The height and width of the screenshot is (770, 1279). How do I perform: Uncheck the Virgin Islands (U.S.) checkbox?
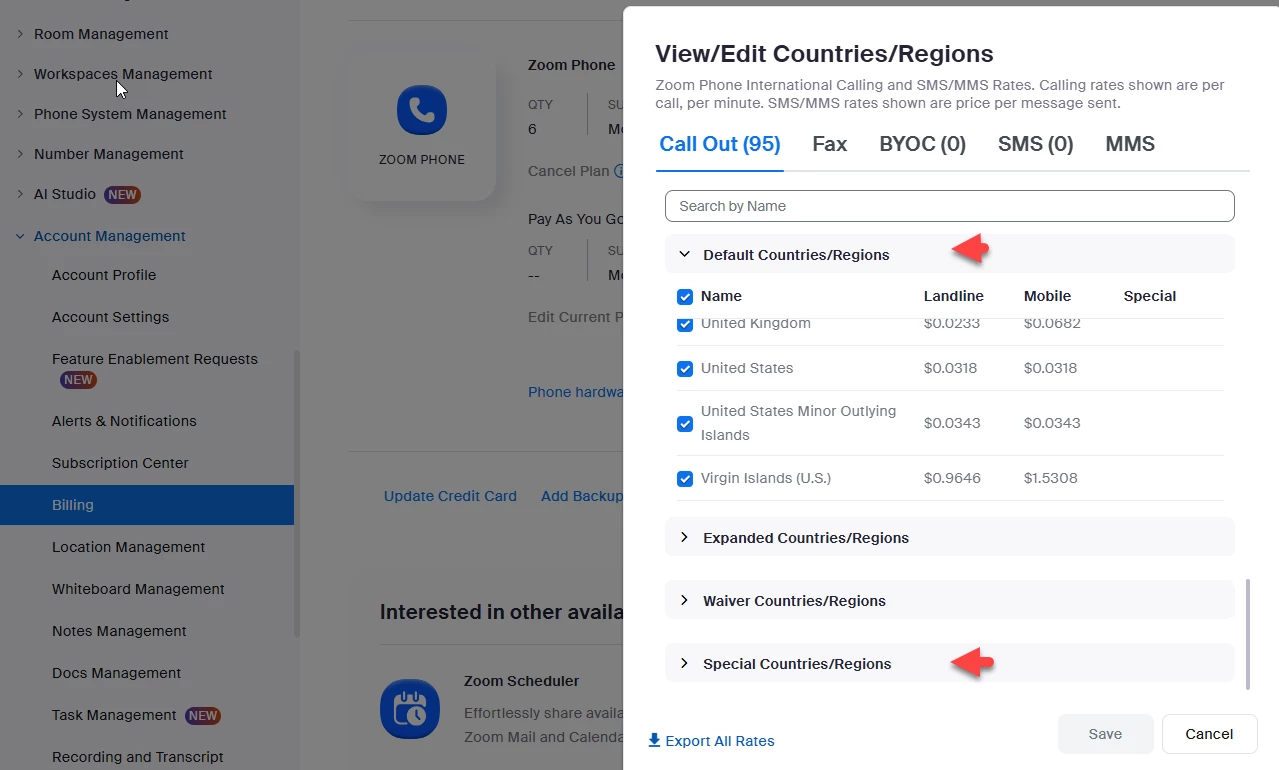(685, 479)
